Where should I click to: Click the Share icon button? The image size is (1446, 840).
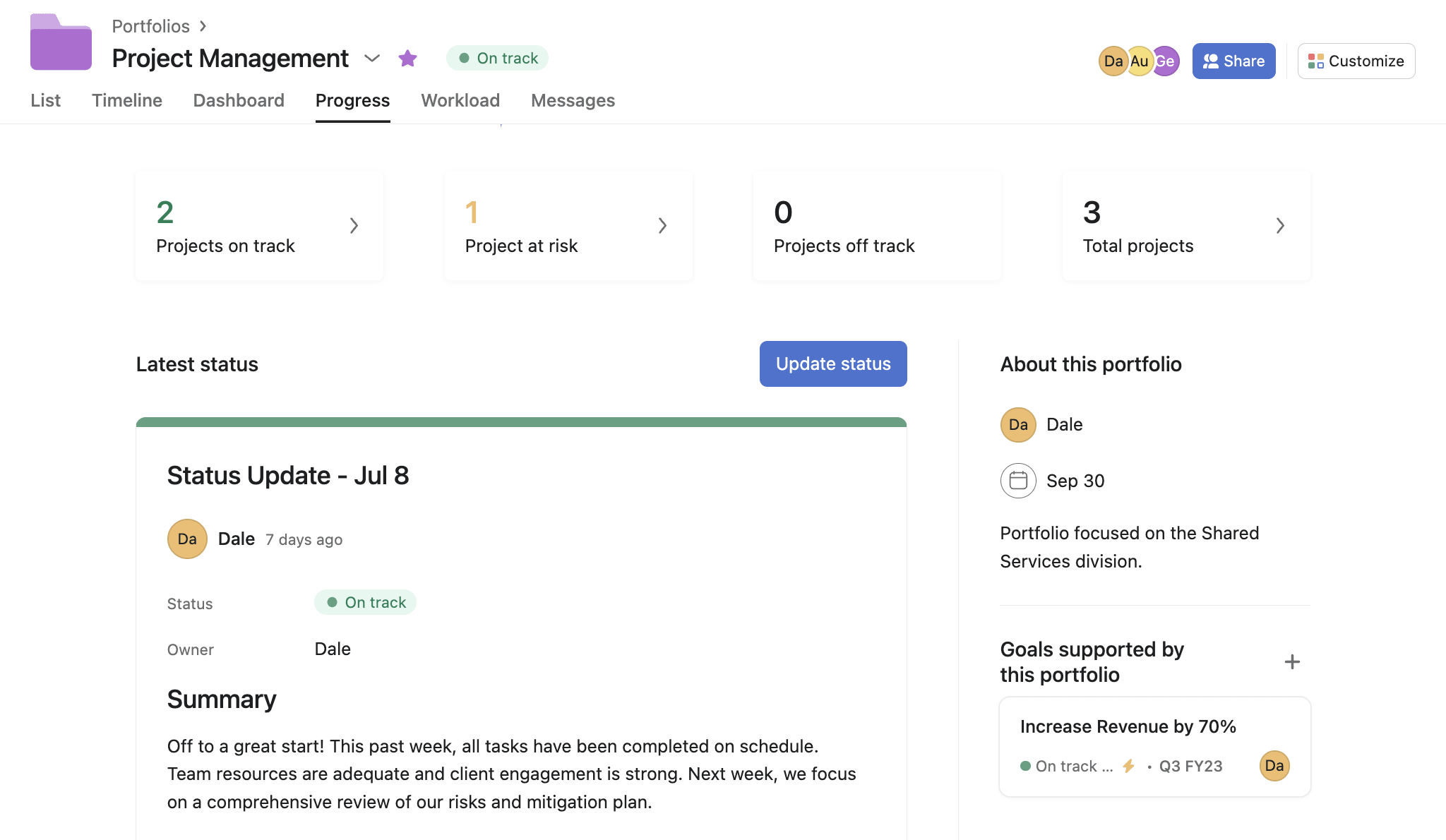(1234, 61)
